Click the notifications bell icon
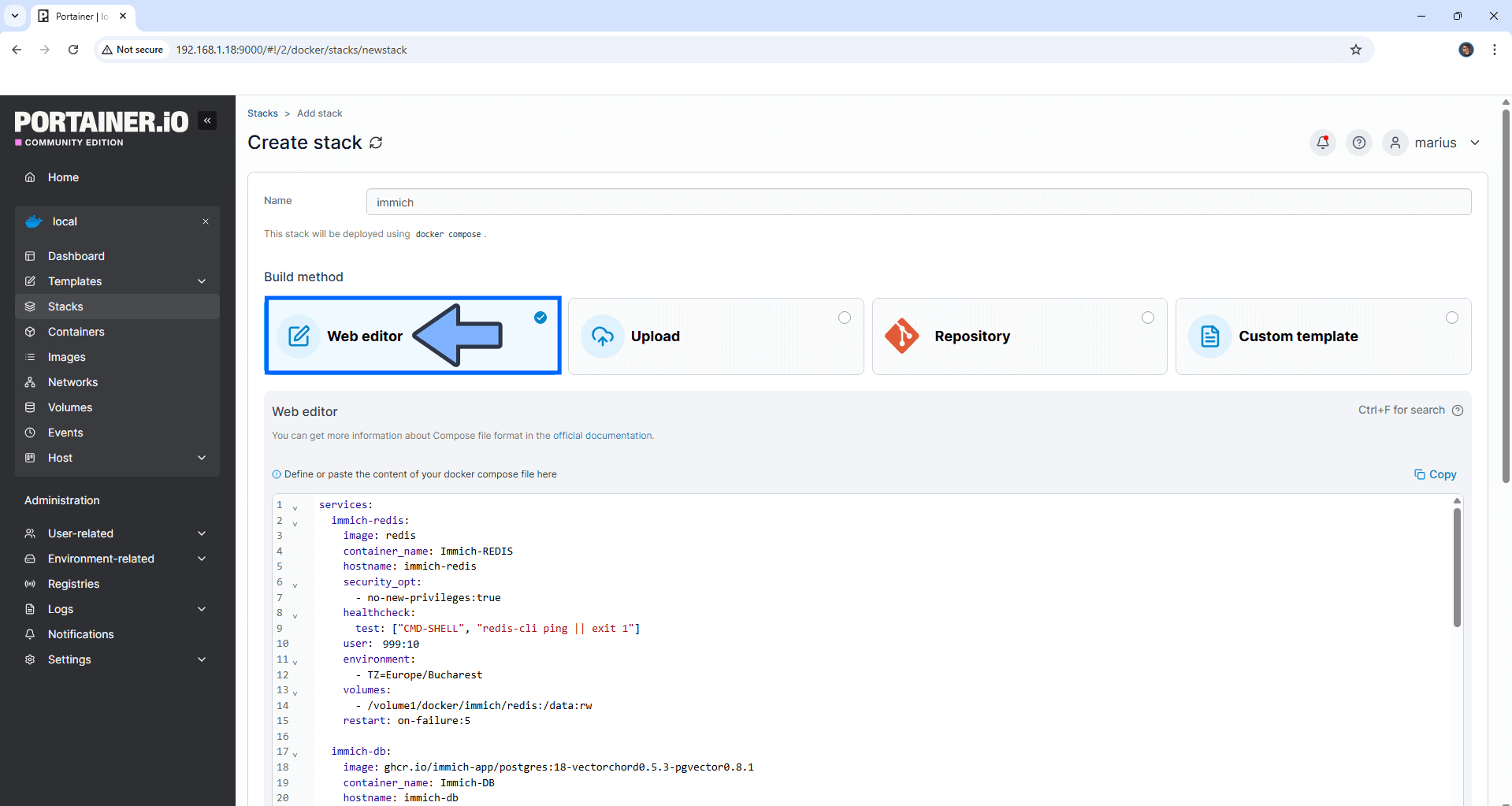 pyautogui.click(x=1323, y=143)
